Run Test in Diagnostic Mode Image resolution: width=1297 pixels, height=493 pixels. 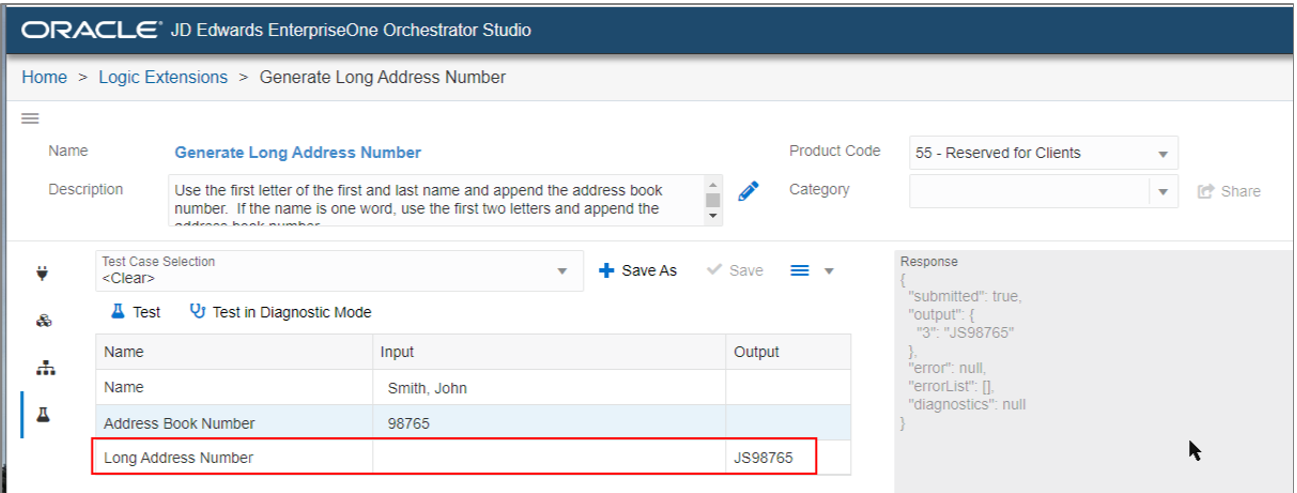[280, 312]
